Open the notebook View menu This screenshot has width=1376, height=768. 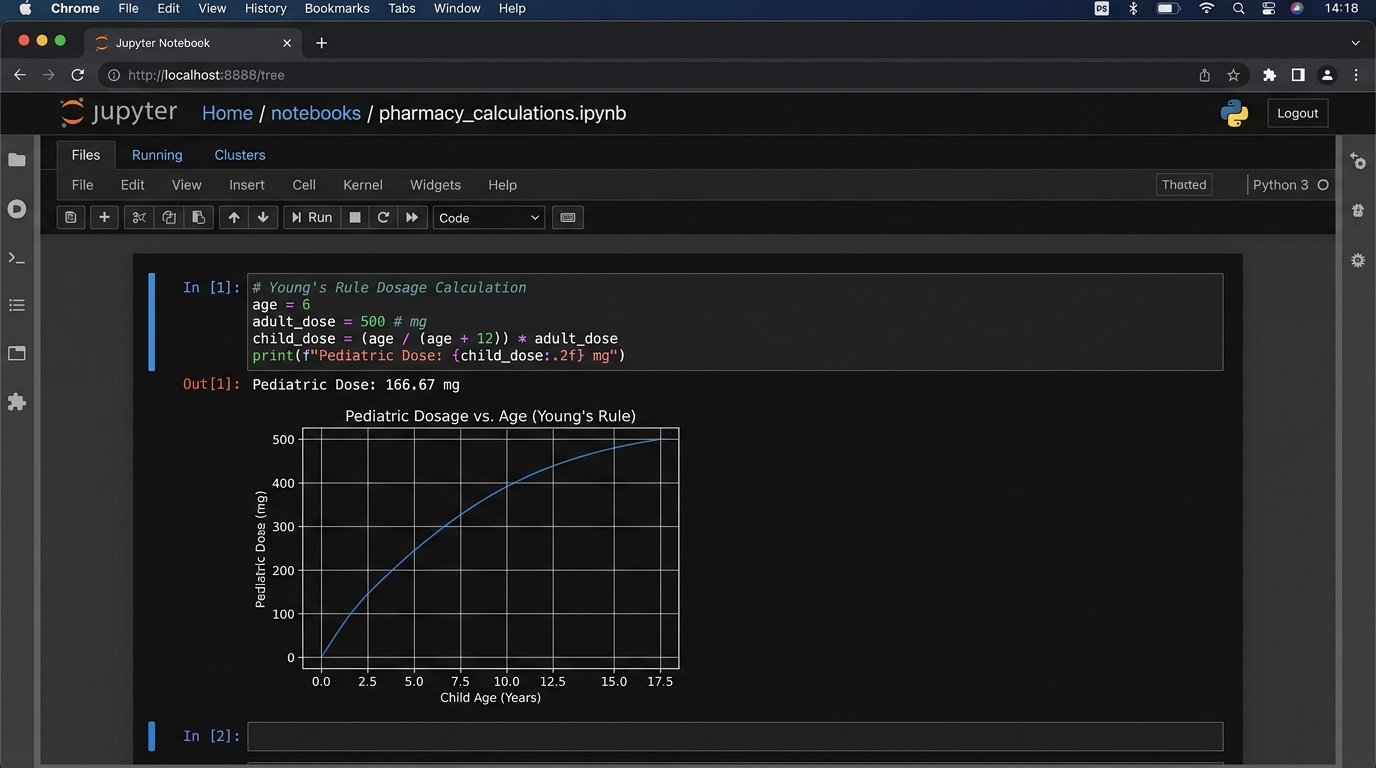tap(187, 185)
